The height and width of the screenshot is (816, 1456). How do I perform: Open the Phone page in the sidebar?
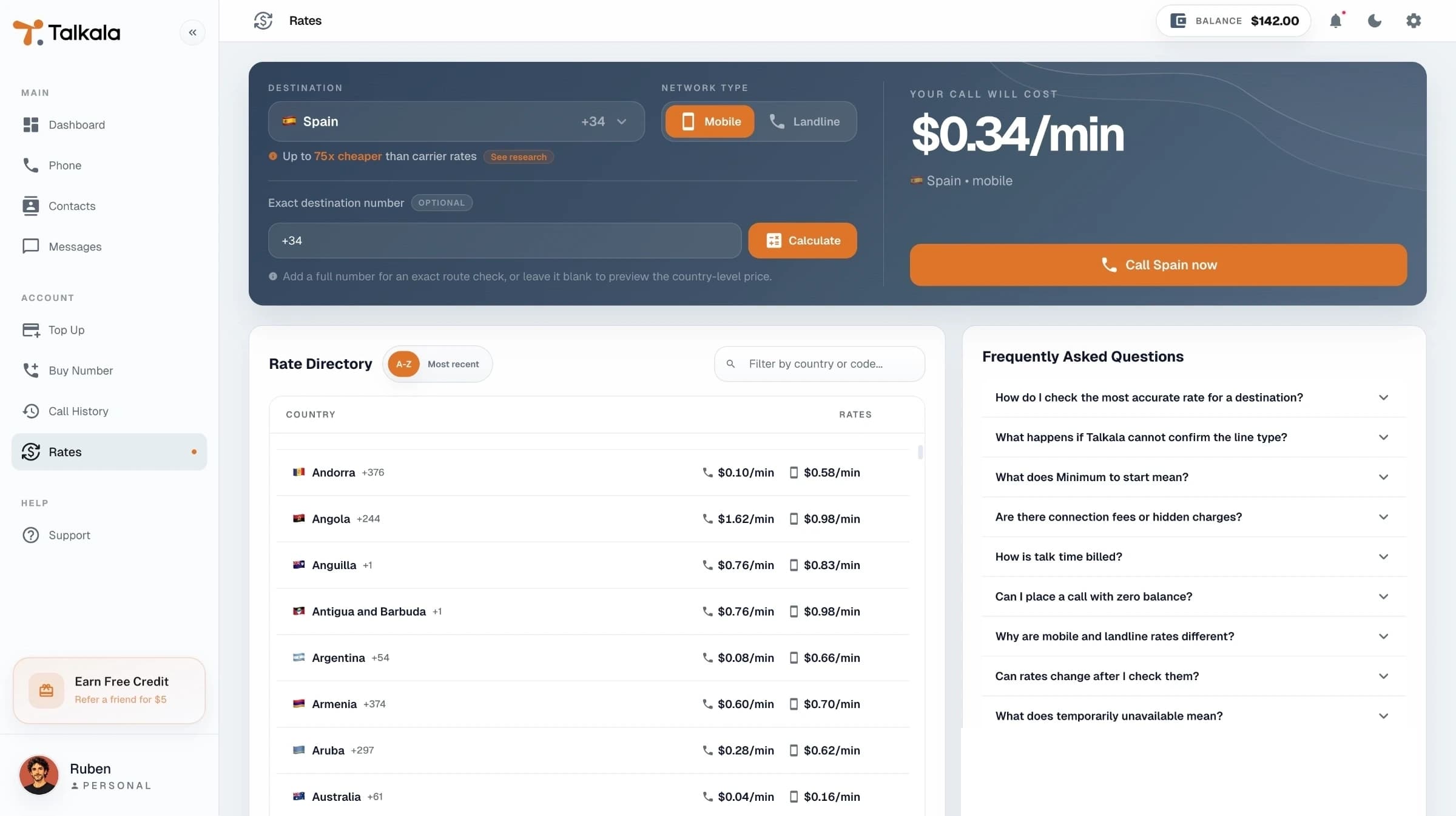pos(109,165)
